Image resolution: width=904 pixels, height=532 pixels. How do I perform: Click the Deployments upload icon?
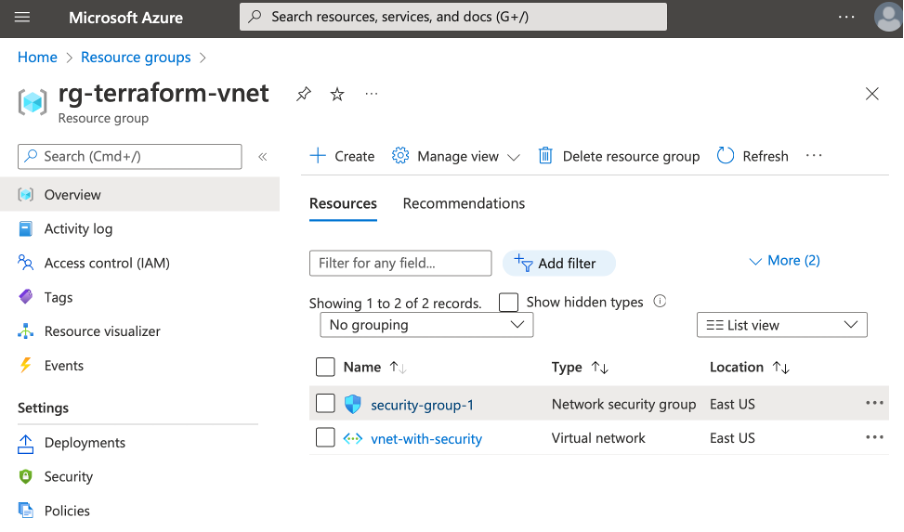coord(25,443)
